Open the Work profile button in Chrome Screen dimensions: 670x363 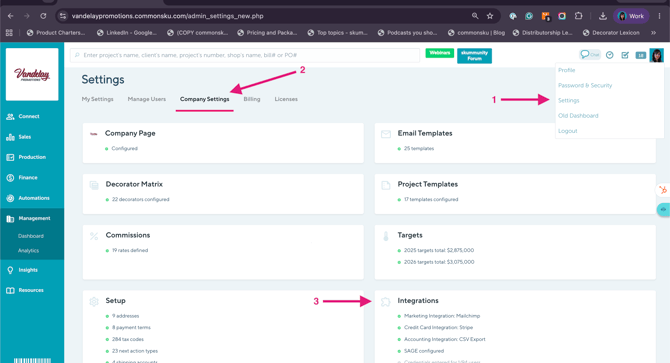point(631,16)
